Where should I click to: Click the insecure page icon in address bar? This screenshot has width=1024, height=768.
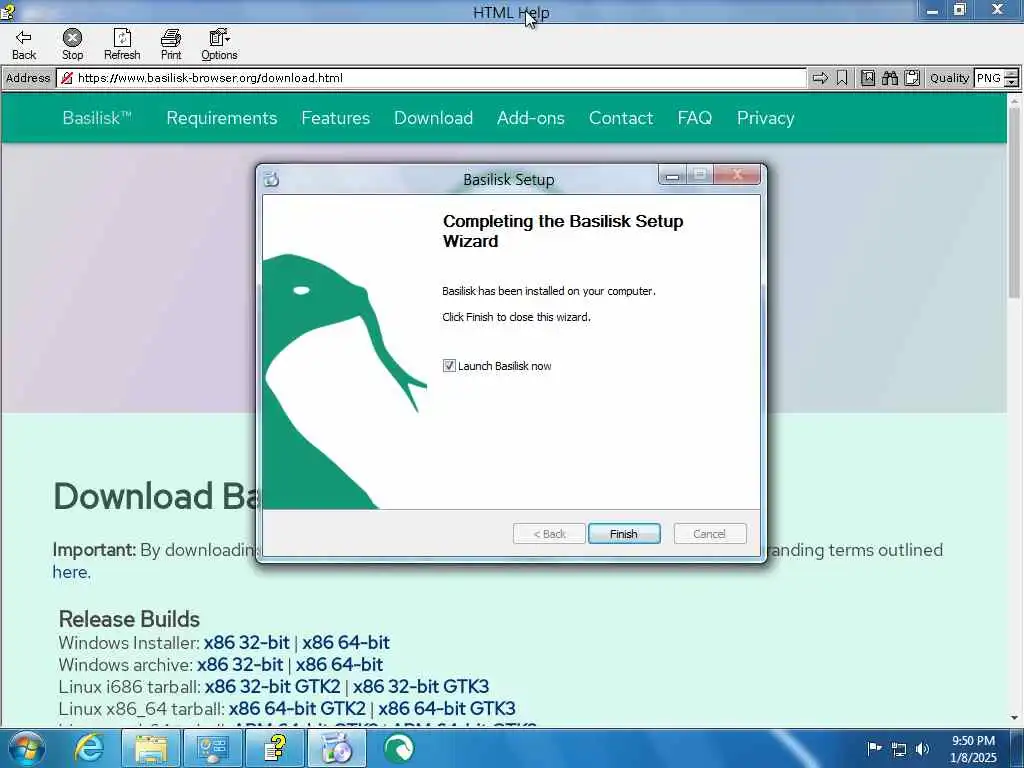click(67, 78)
